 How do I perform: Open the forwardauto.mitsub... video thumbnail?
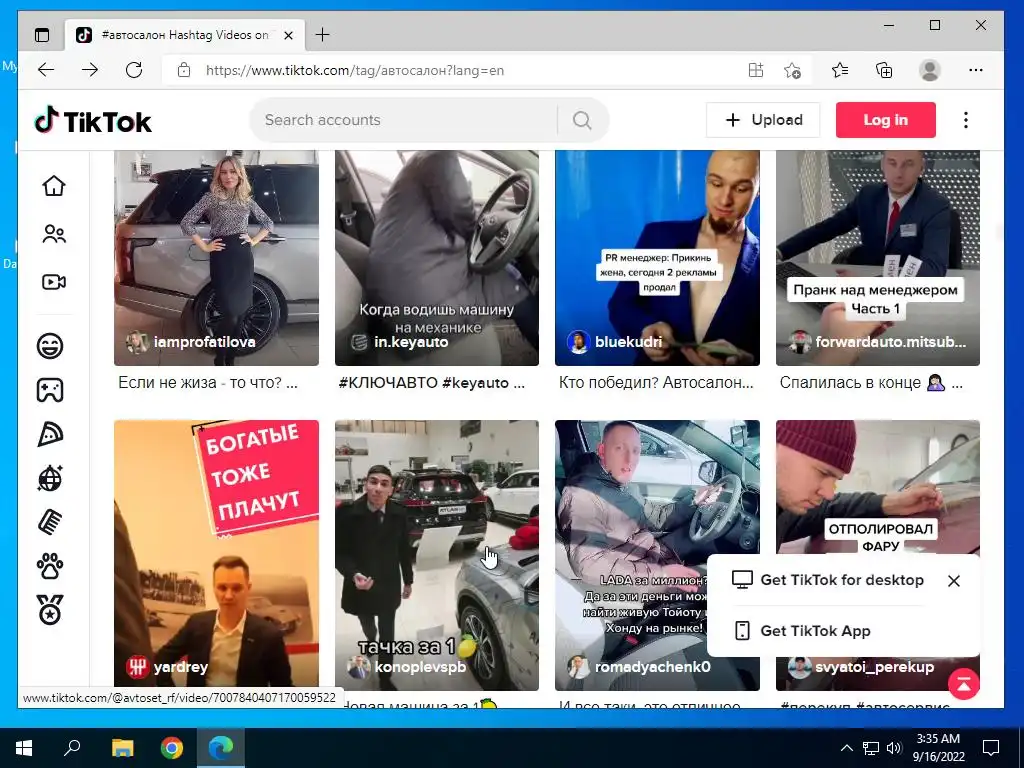[x=878, y=258]
